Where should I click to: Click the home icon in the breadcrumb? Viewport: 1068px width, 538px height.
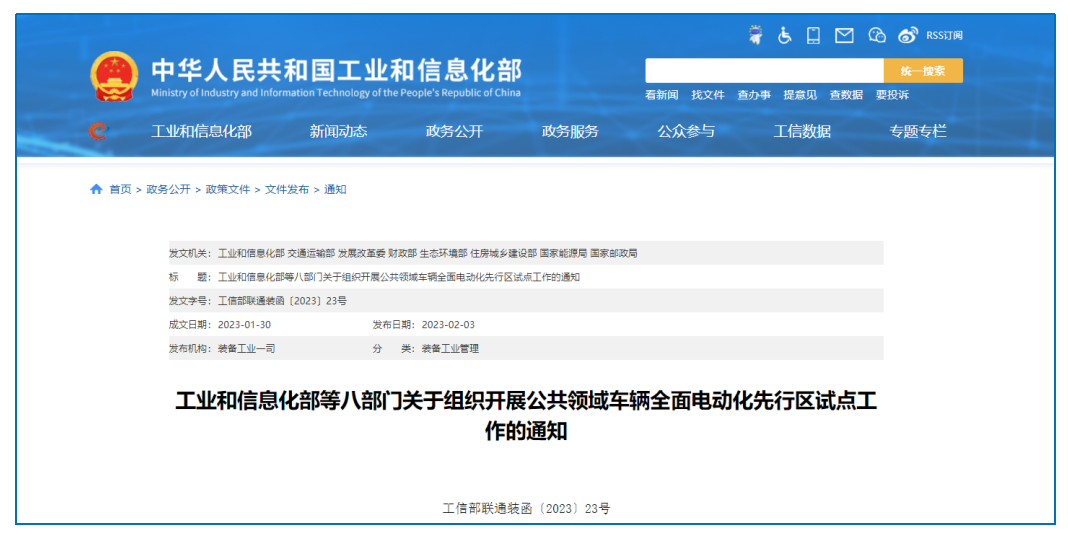tap(96, 189)
